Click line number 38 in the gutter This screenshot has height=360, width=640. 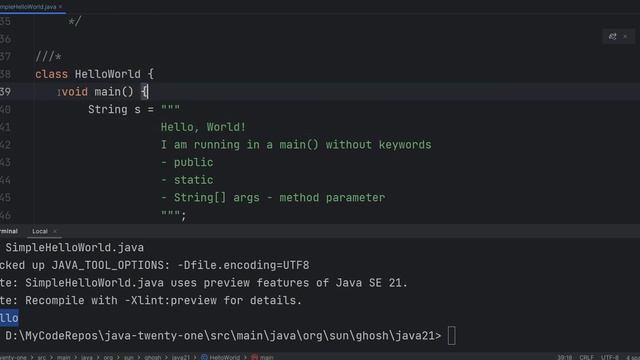(5, 74)
